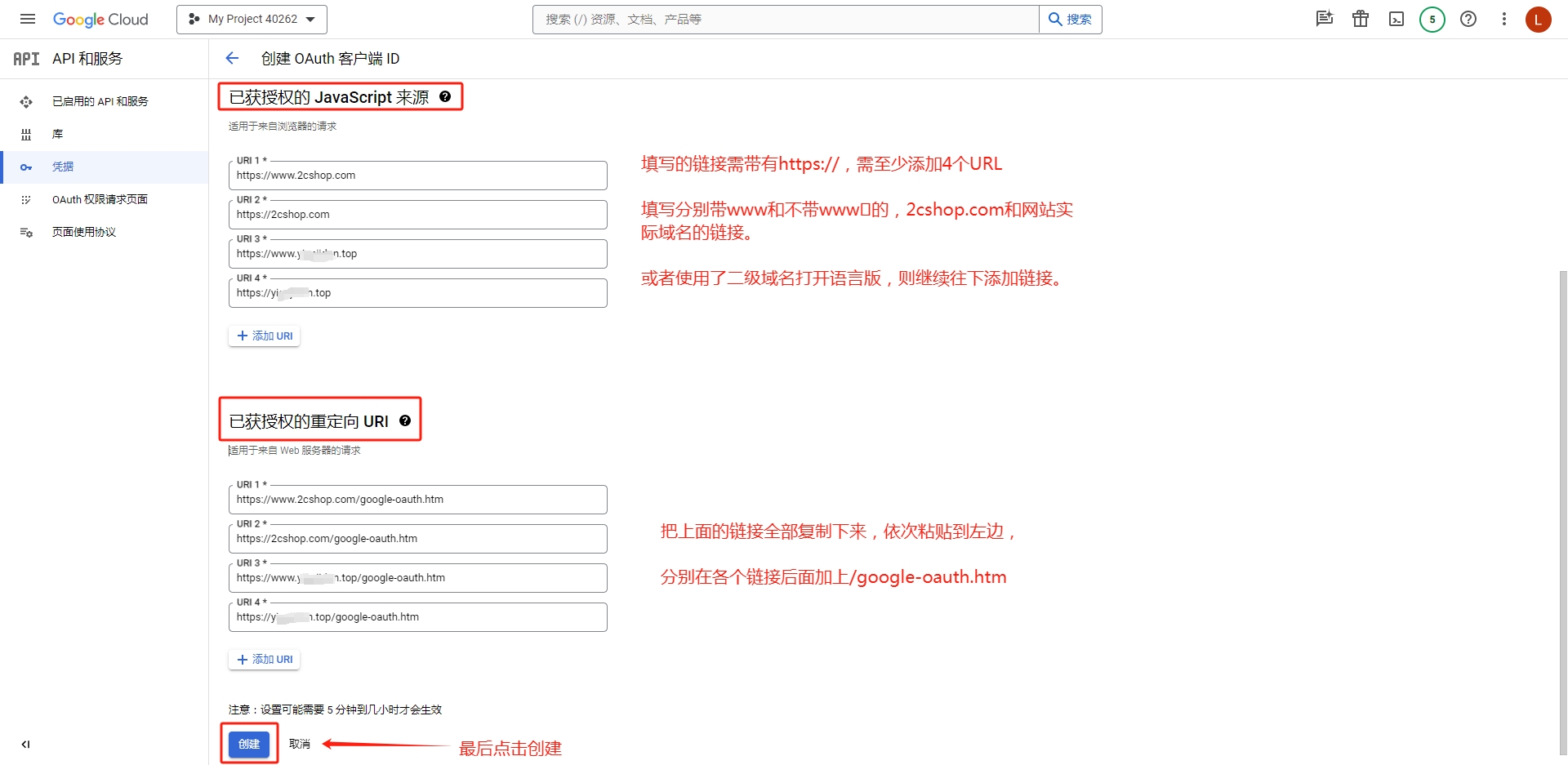Screen dimensions: 1568x765
Task: Open the account avatar labeled L
Action: (1539, 20)
